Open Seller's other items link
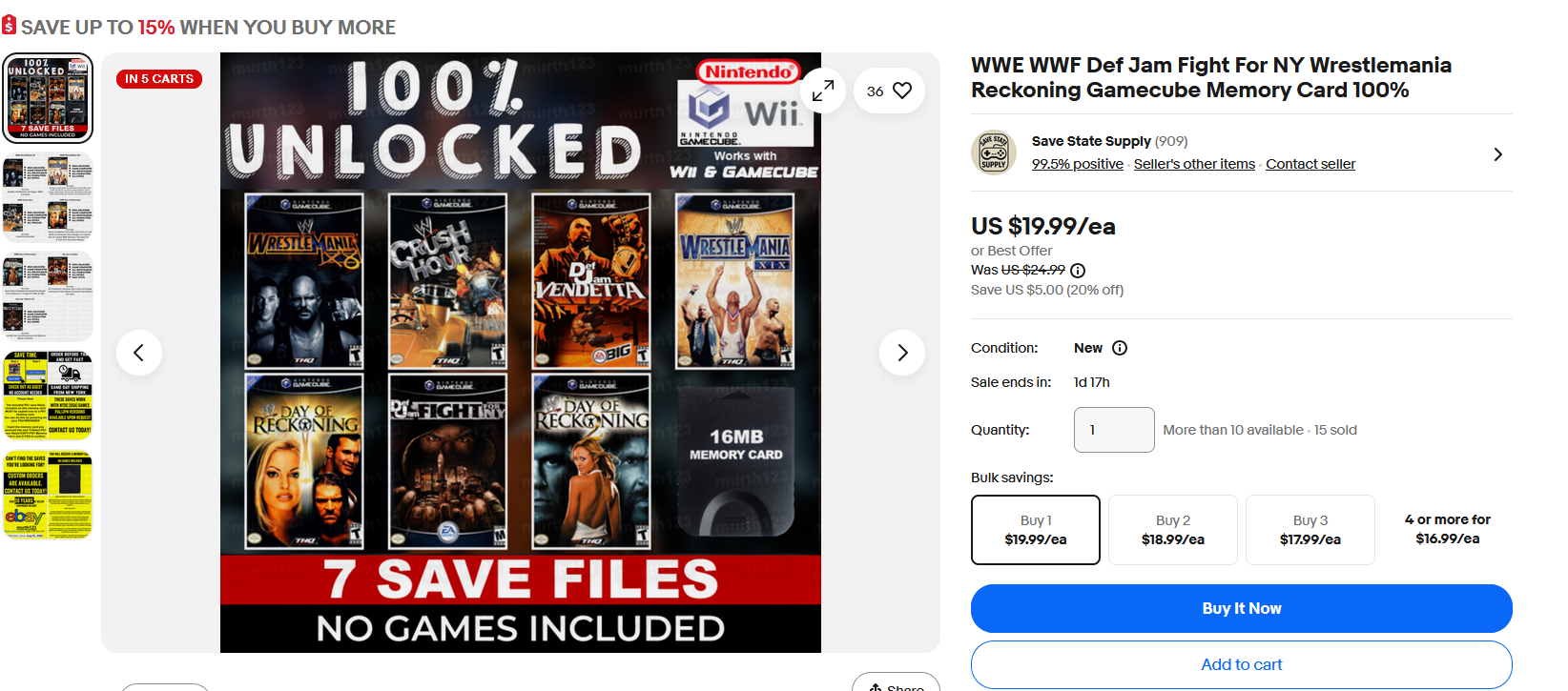 (x=1194, y=164)
